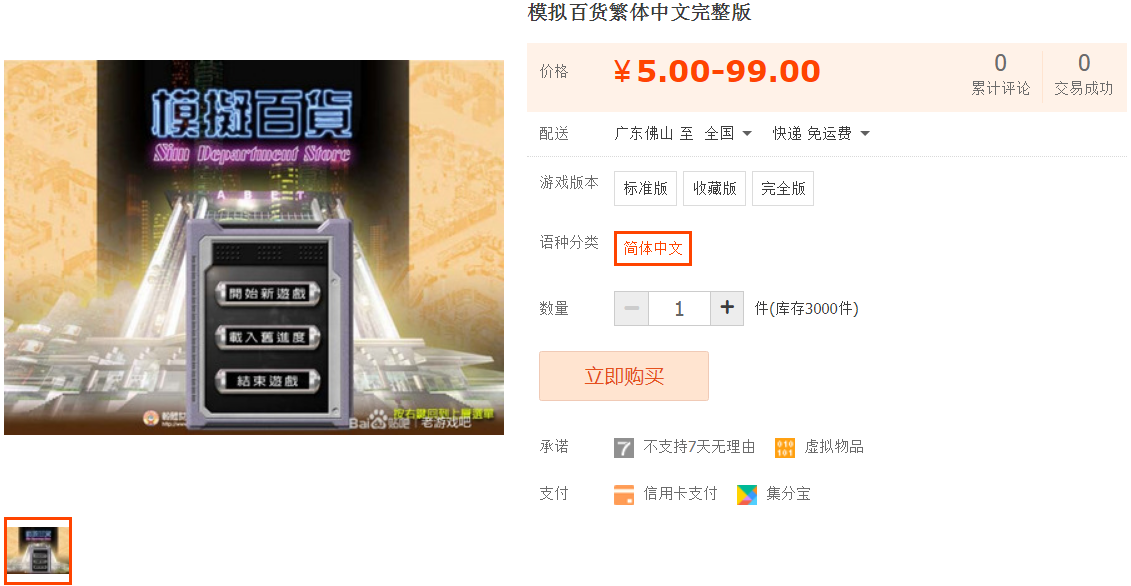Screen dimensions: 1131x586
Task: Decrease quantity with the minus button
Action: click(x=632, y=308)
